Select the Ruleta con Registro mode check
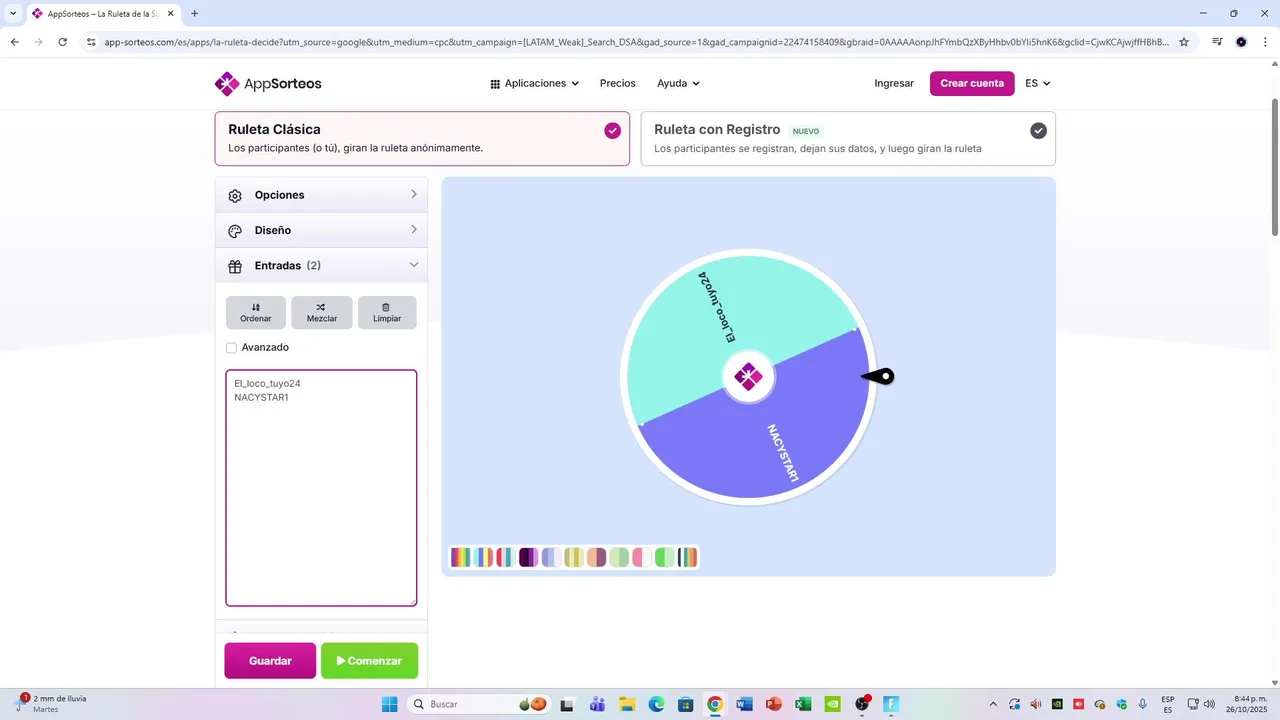1280x720 pixels. pos(1039,131)
